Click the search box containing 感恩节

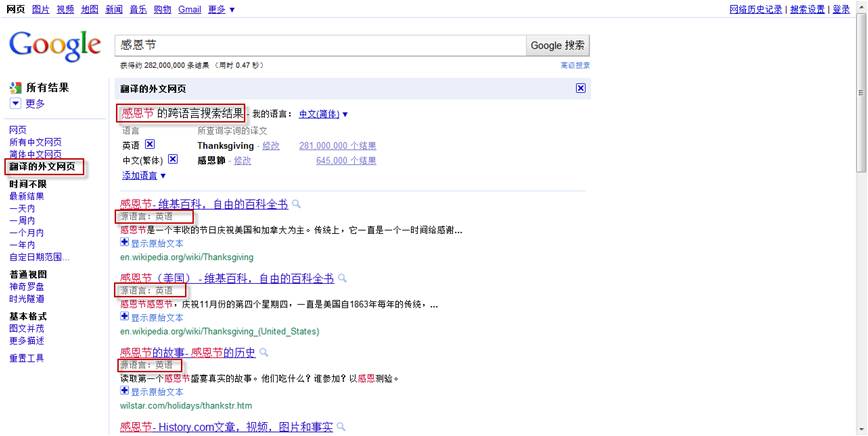coord(320,46)
